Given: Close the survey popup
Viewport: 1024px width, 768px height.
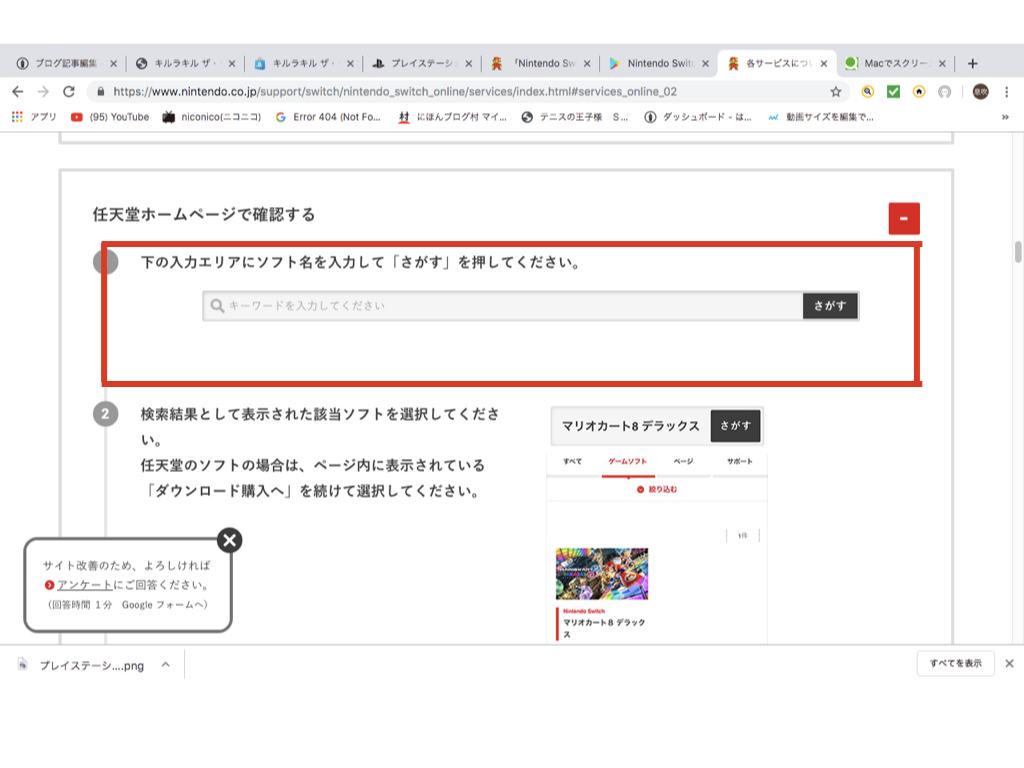Looking at the screenshot, I should [x=229, y=540].
